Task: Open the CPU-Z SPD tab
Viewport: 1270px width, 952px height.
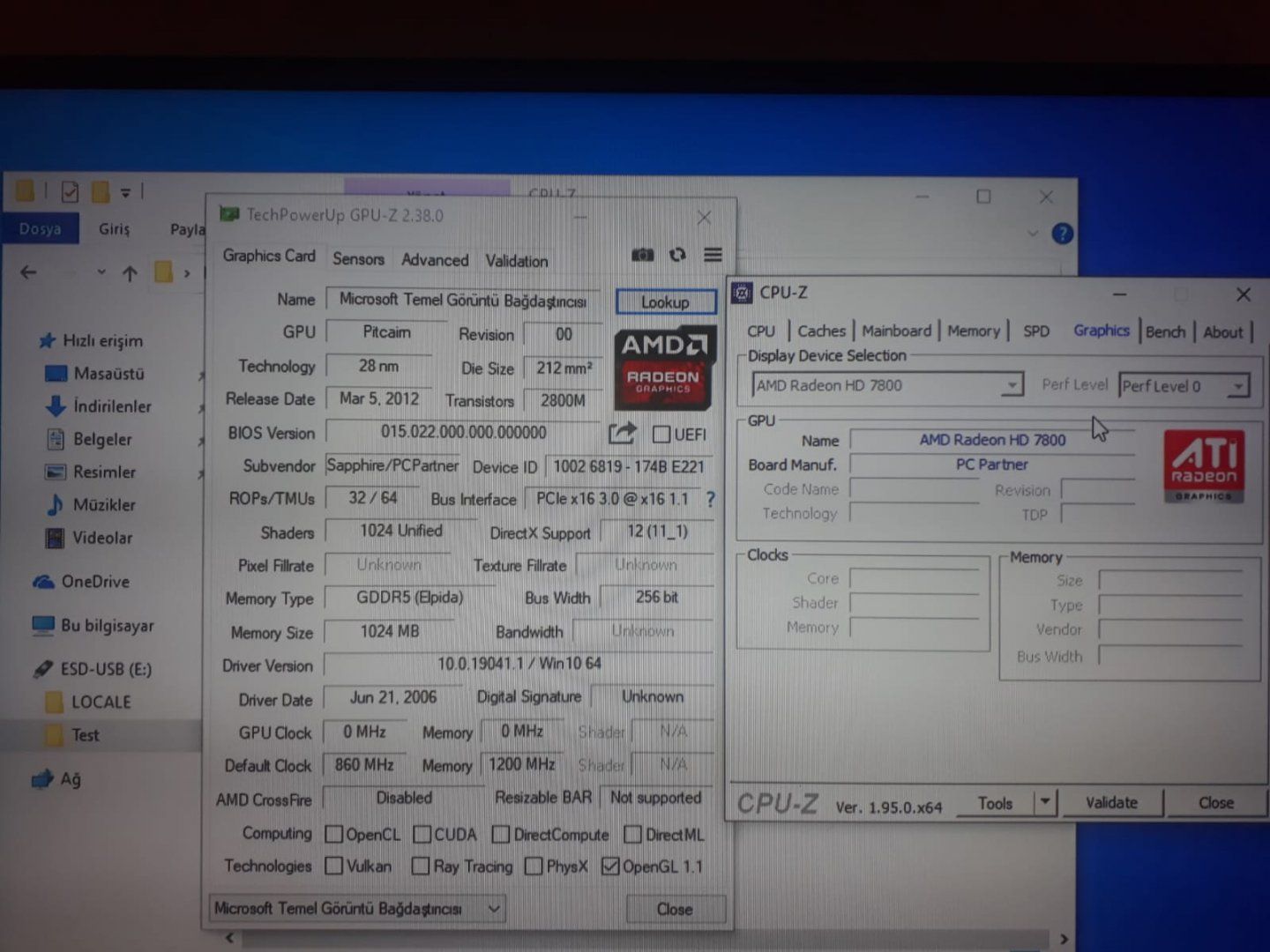Action: tap(1036, 331)
